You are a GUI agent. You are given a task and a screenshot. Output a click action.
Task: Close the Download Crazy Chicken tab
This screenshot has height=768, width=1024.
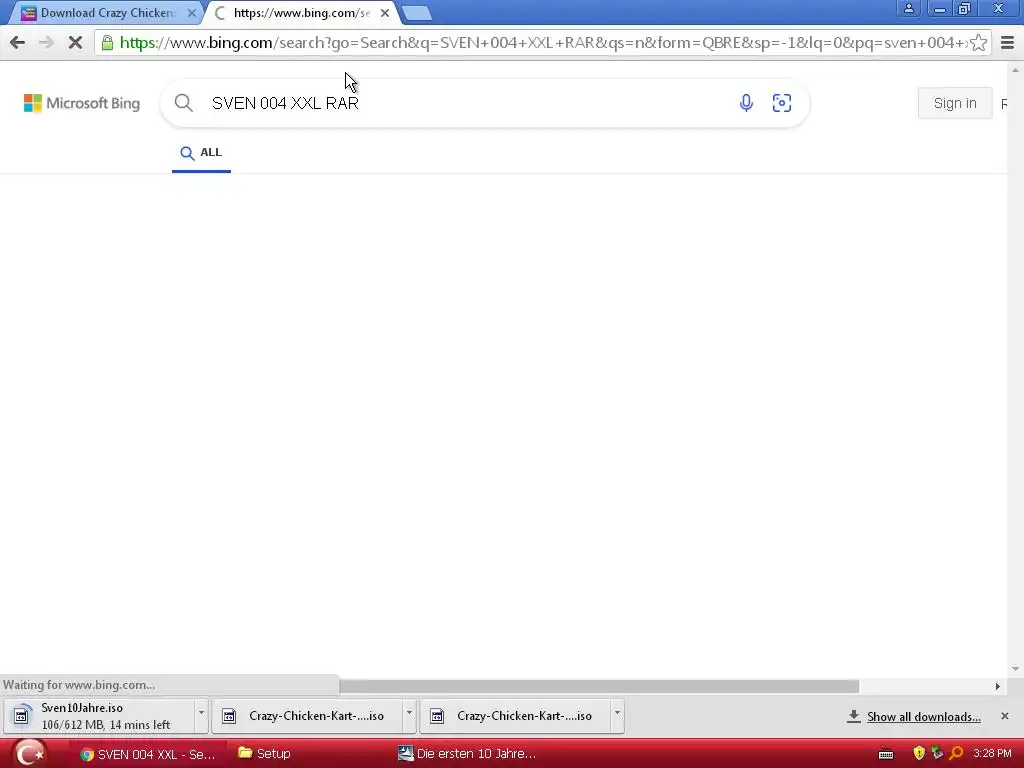[x=191, y=13]
